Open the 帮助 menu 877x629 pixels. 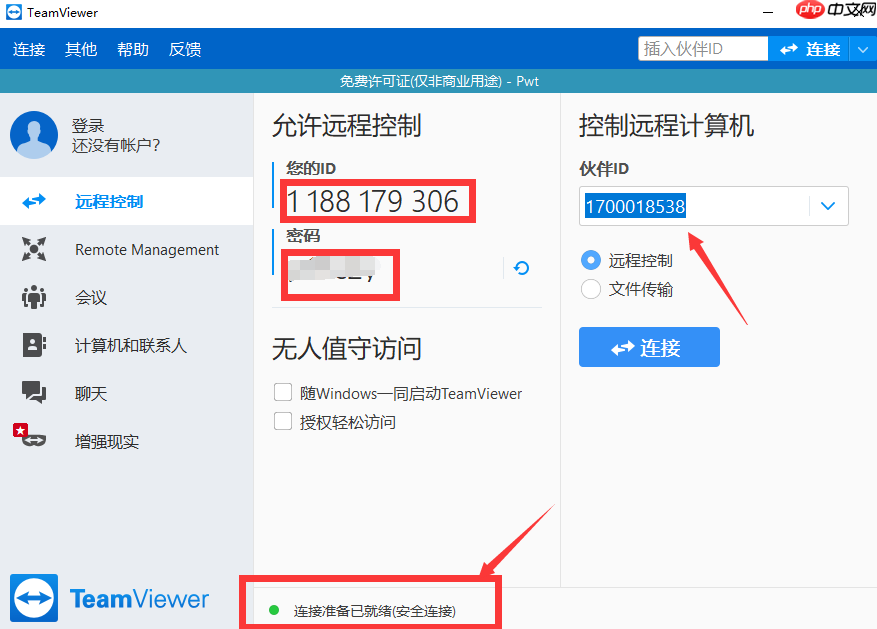pos(133,49)
